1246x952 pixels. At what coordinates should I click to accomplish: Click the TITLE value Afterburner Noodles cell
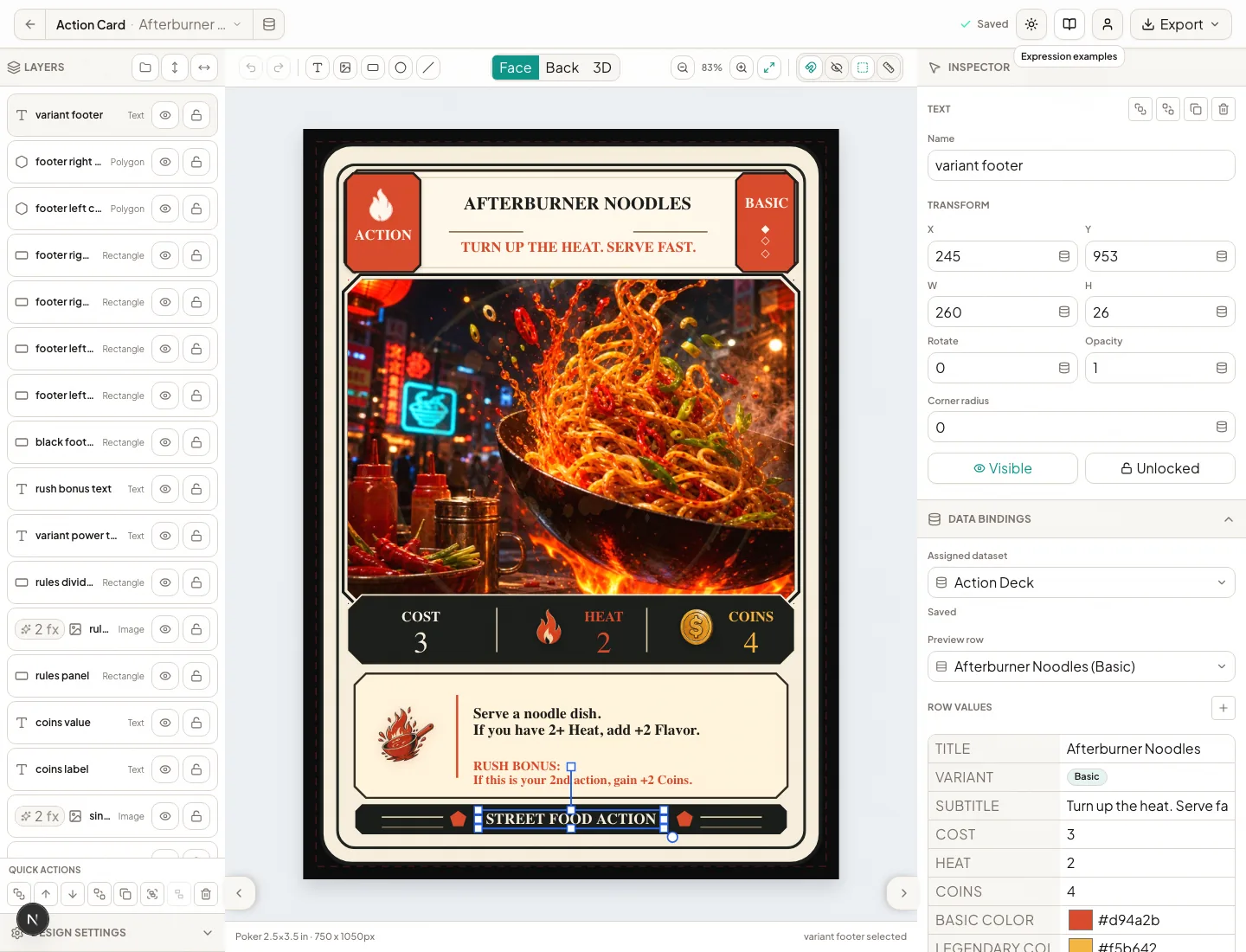point(1147,749)
